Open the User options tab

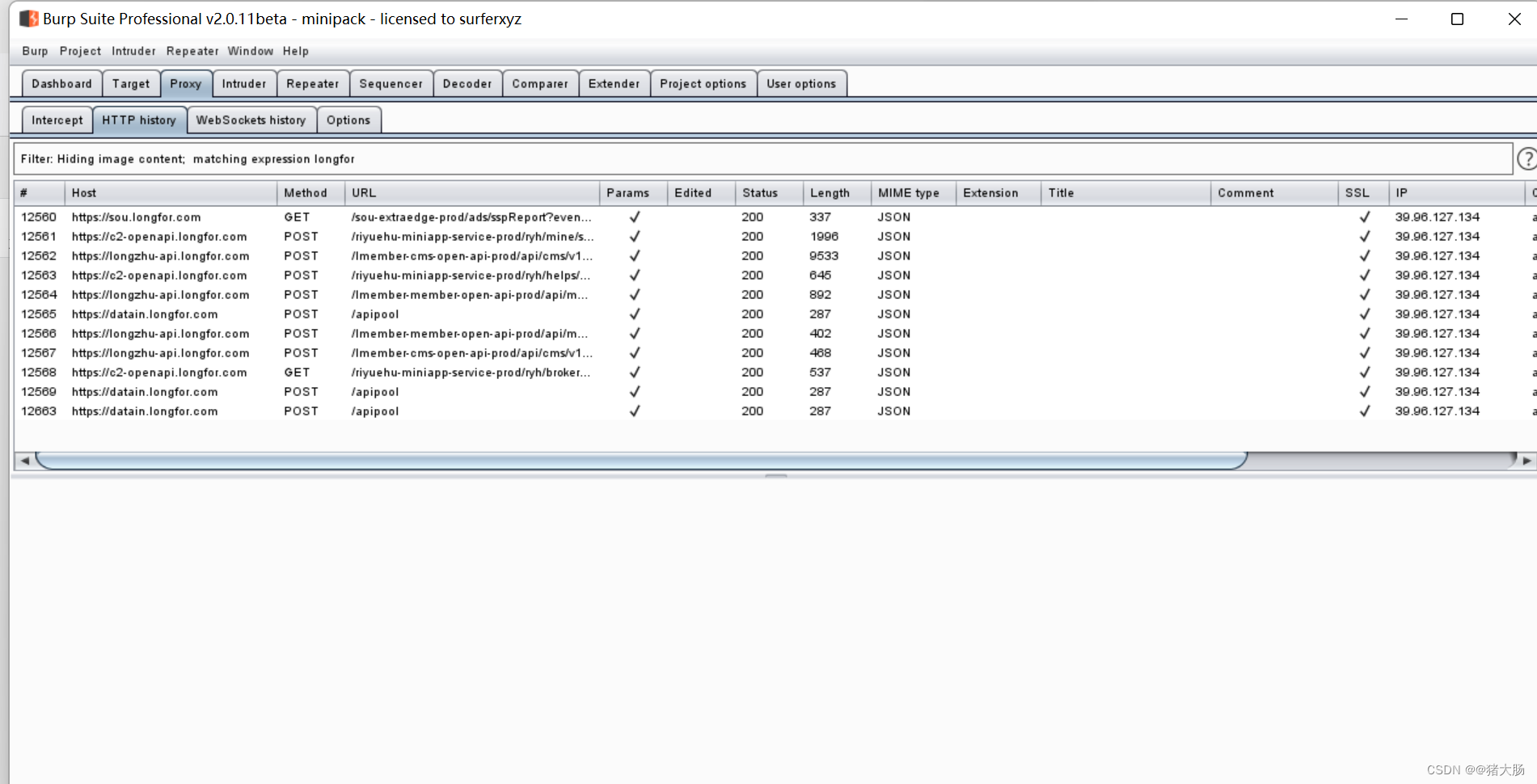[801, 83]
